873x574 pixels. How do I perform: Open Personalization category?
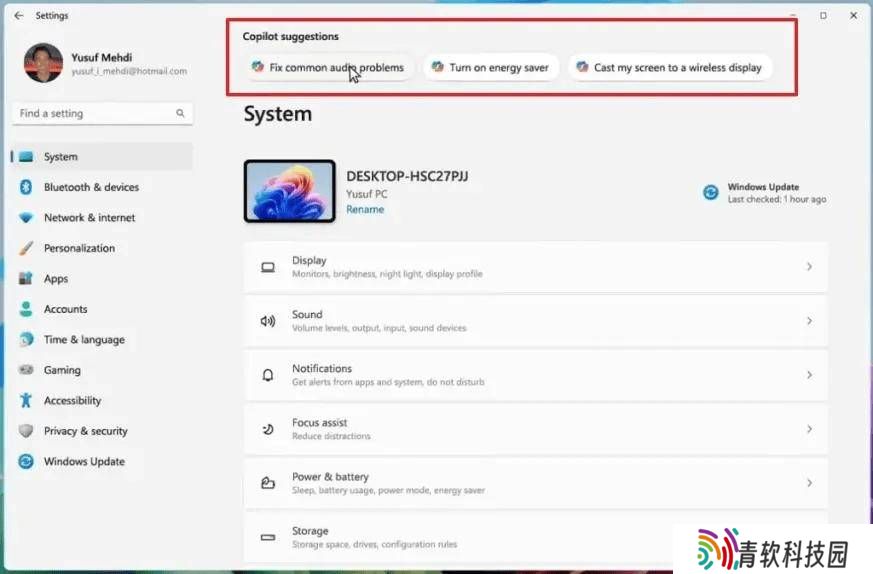(x=102, y=248)
